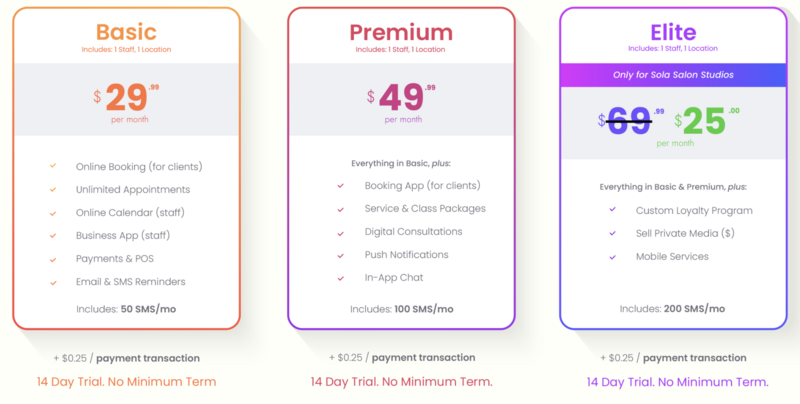Viewport: 800px width, 404px height.
Task: Select the Premium plan title
Action: pos(401,32)
